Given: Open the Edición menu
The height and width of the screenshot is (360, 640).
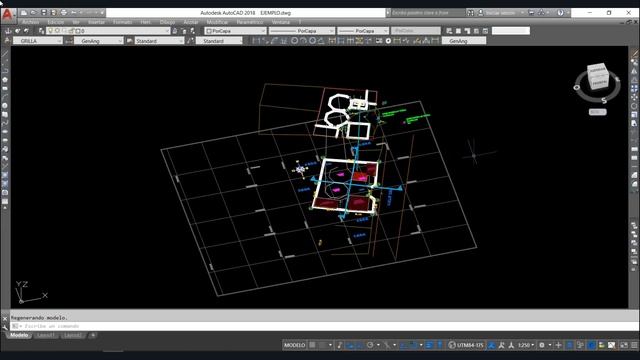Looking at the screenshot, I should click(56, 22).
